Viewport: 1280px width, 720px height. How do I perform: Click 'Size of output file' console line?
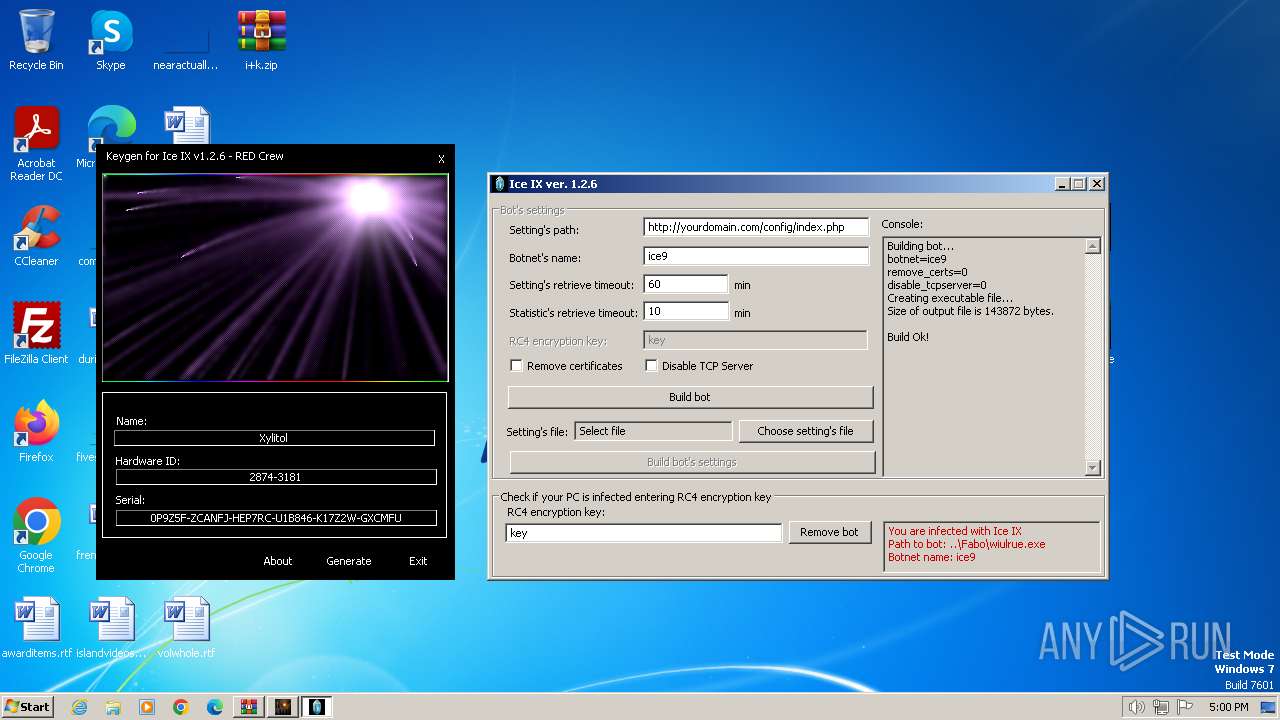click(970, 311)
